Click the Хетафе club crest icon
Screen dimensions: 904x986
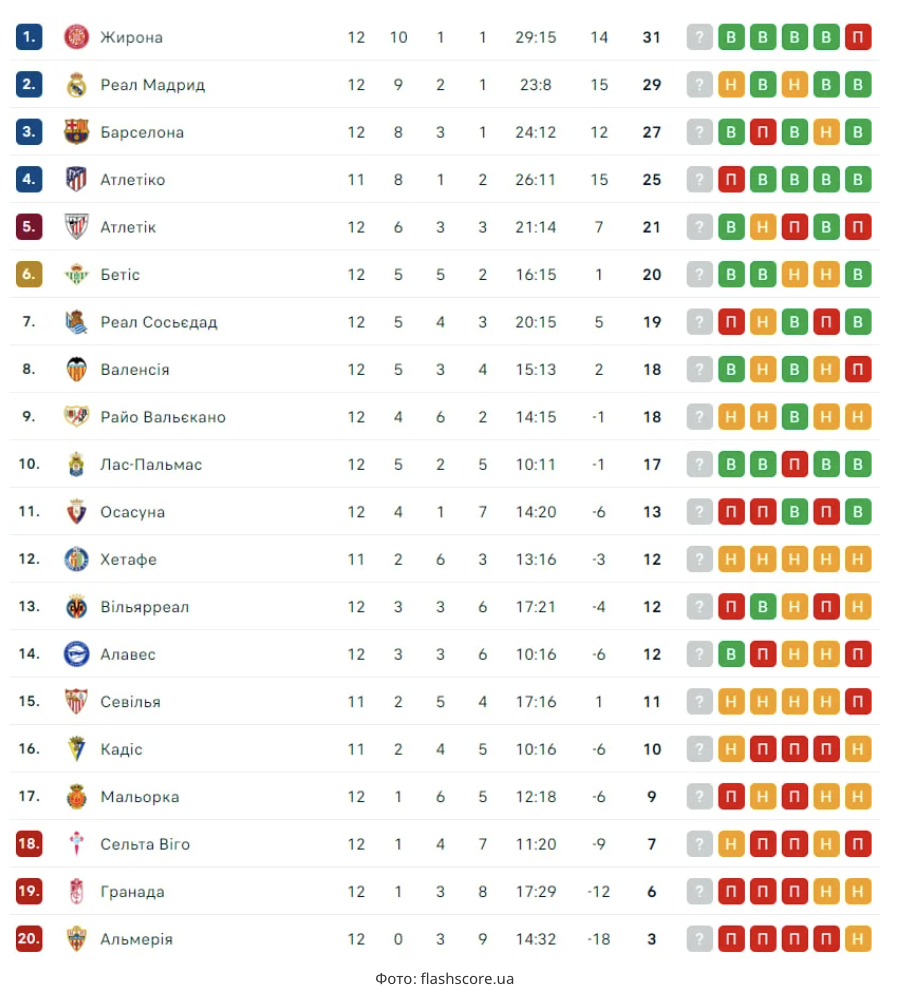(x=77, y=559)
